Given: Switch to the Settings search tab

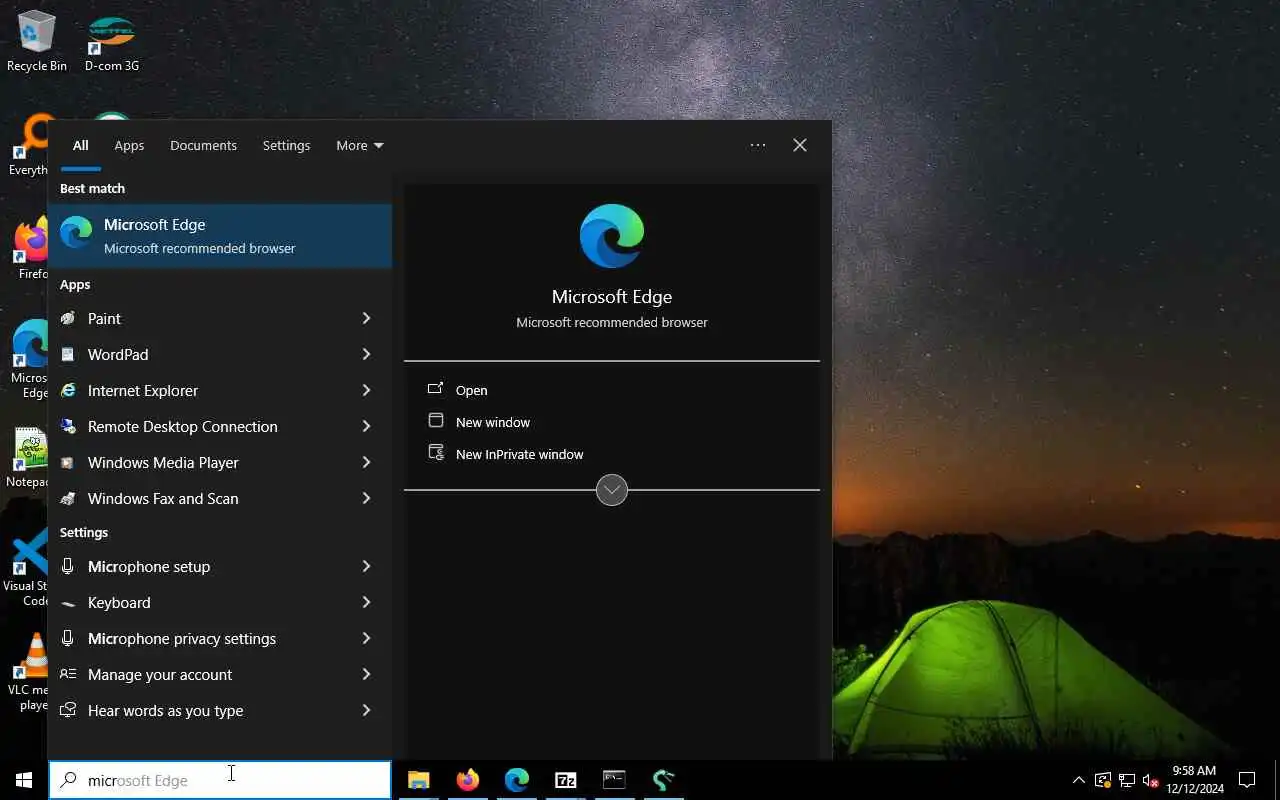Looking at the screenshot, I should 286,145.
